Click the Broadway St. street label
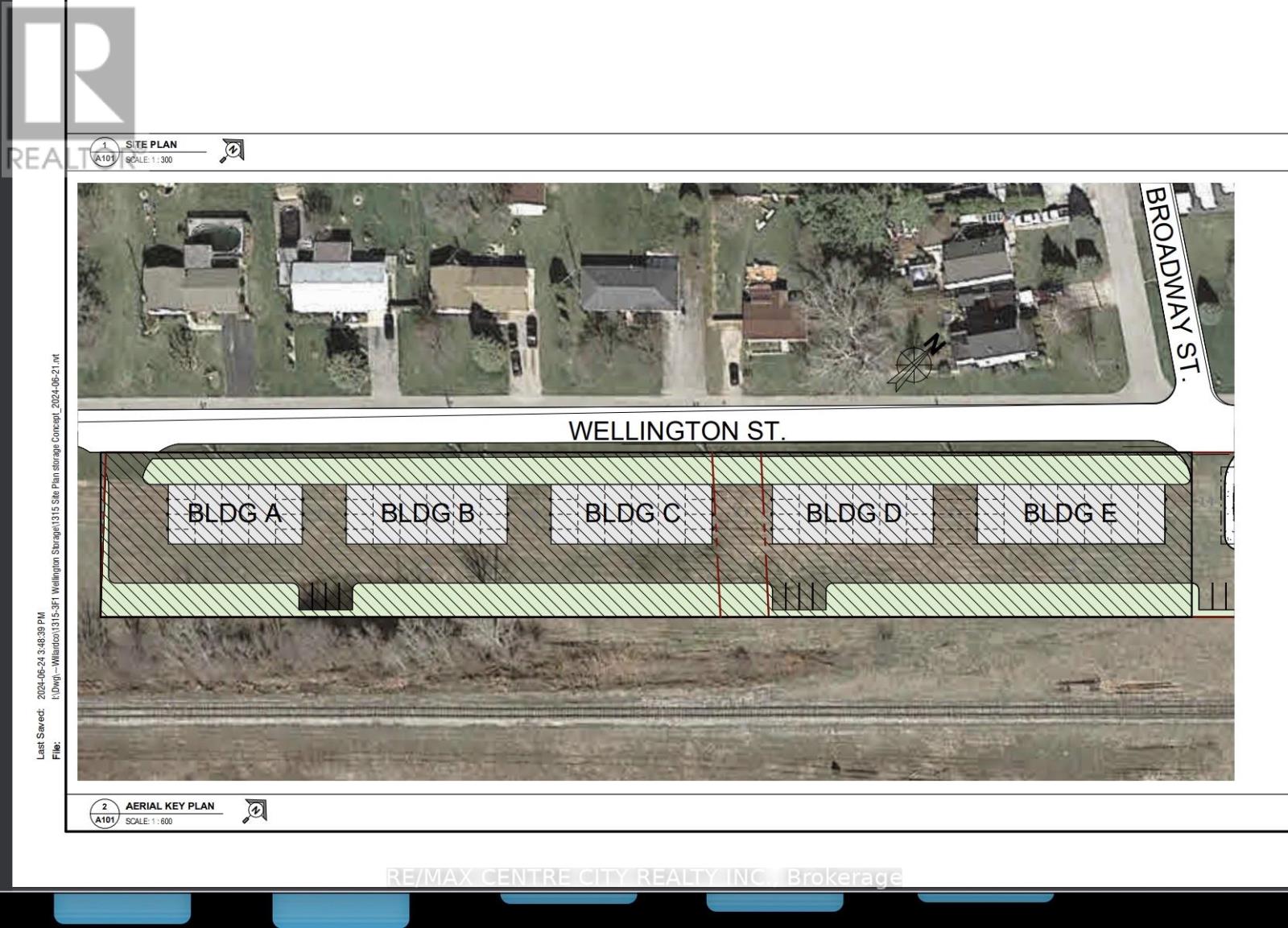 (x=1172, y=278)
